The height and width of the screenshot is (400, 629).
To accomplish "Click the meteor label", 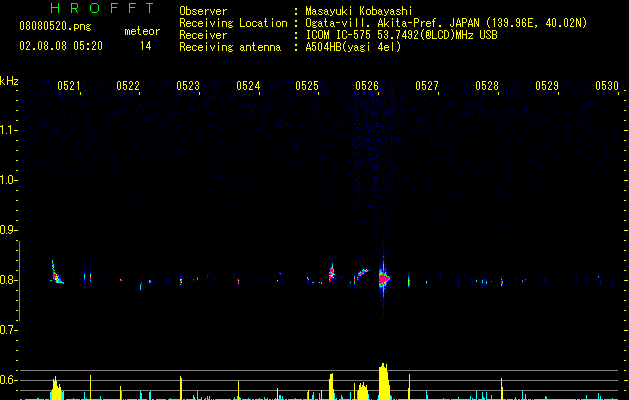I will [142, 31].
